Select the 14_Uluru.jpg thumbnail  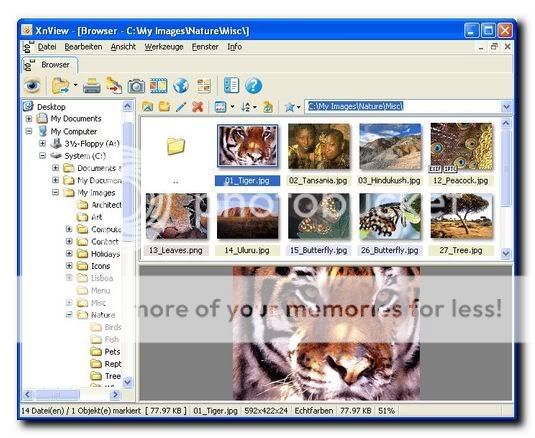click(x=247, y=224)
